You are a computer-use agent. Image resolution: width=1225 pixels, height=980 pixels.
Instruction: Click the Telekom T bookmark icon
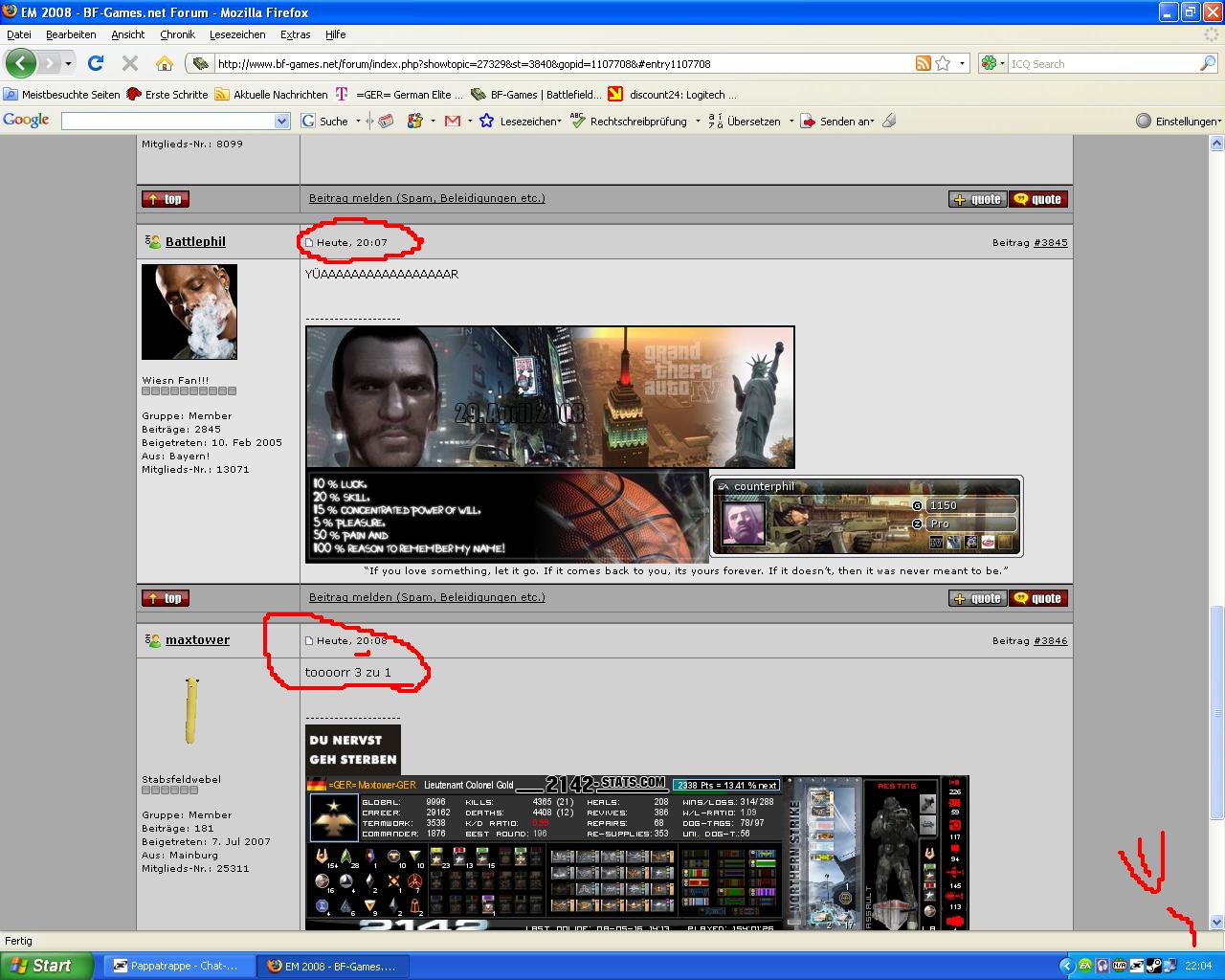coord(342,95)
